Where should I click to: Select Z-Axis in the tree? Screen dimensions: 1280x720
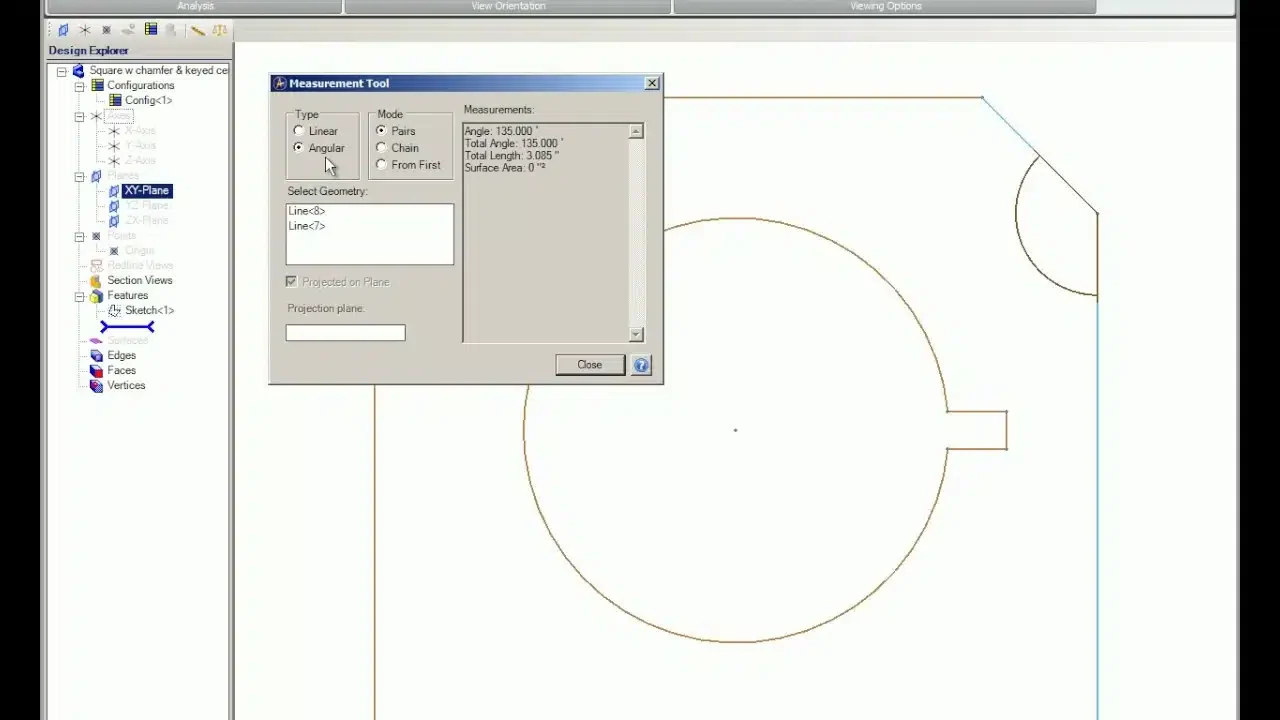click(x=140, y=160)
